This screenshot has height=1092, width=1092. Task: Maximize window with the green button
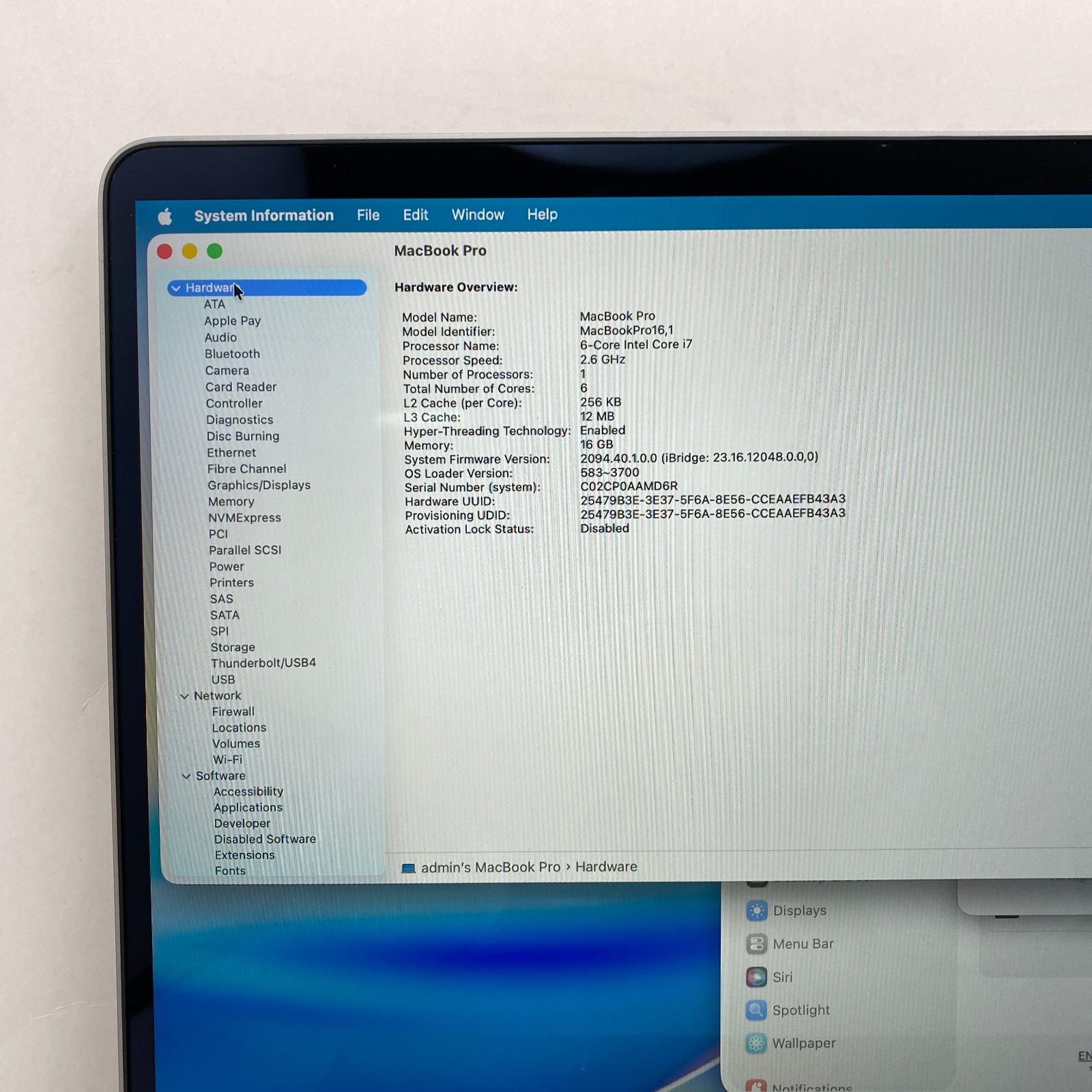pyautogui.click(x=214, y=251)
